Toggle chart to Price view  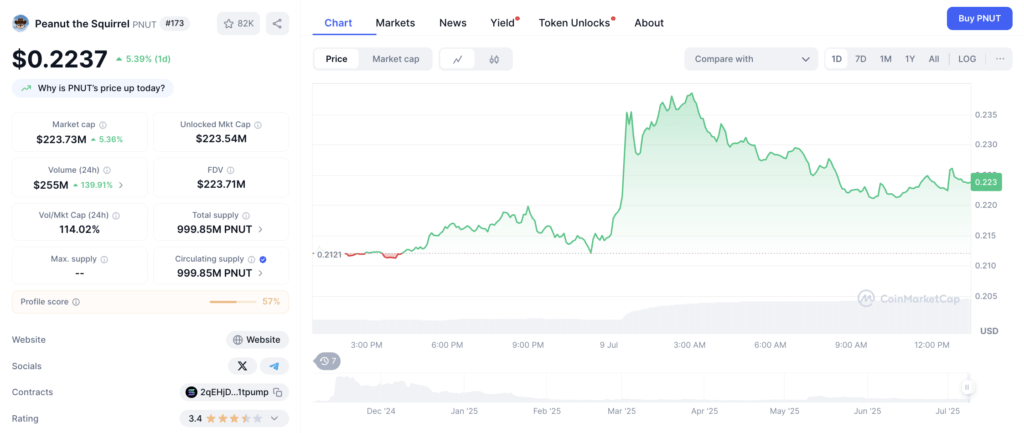point(336,59)
